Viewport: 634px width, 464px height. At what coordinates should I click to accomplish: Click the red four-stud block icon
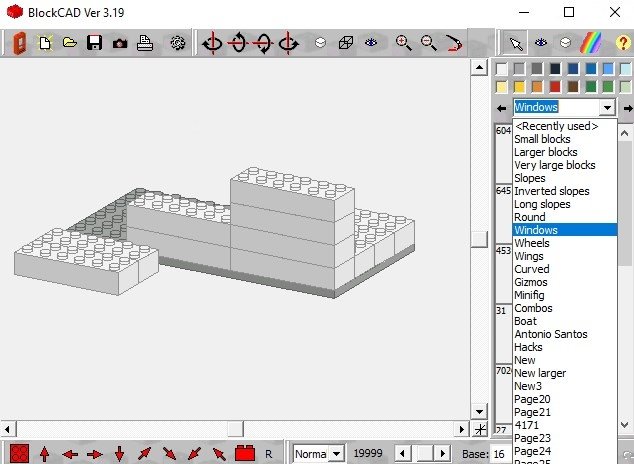[19, 453]
